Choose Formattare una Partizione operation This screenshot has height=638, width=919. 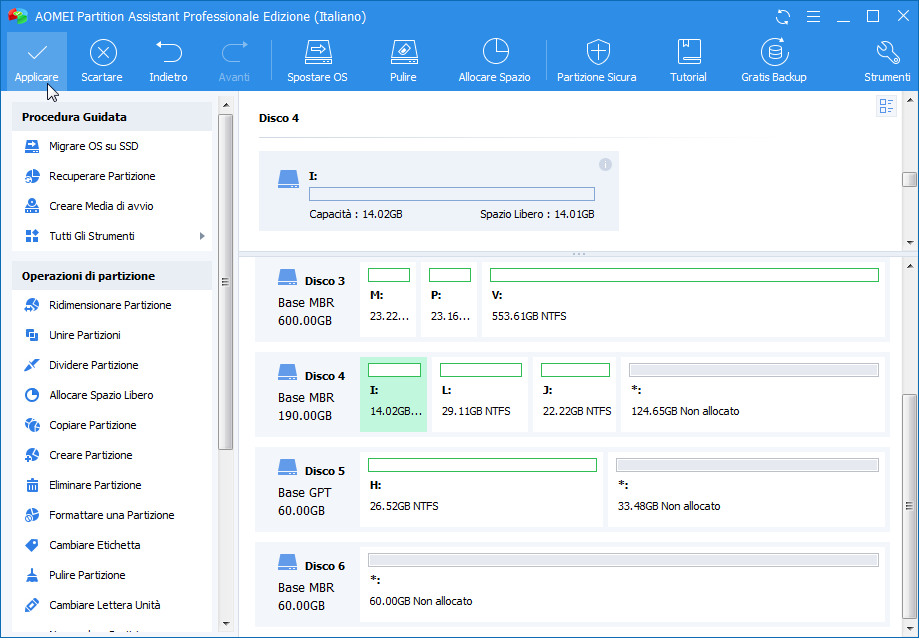(x=111, y=515)
